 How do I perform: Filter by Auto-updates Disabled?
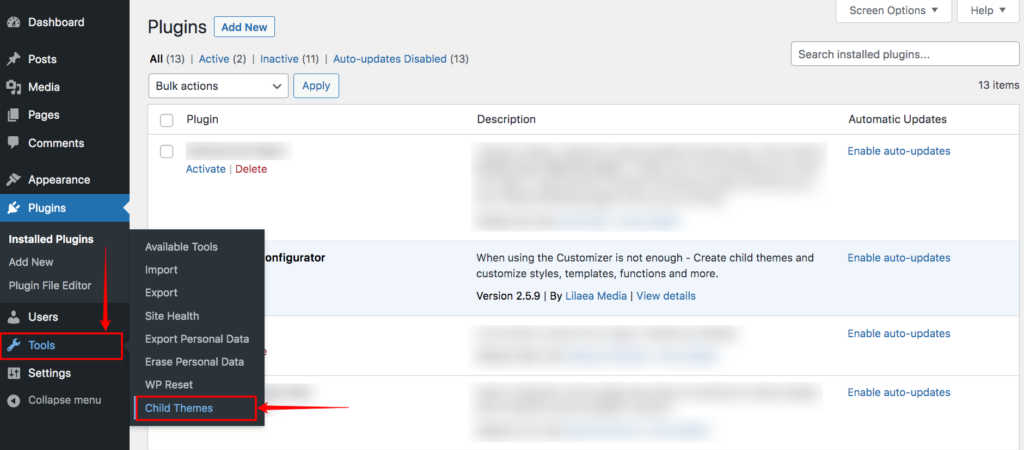click(x=390, y=59)
